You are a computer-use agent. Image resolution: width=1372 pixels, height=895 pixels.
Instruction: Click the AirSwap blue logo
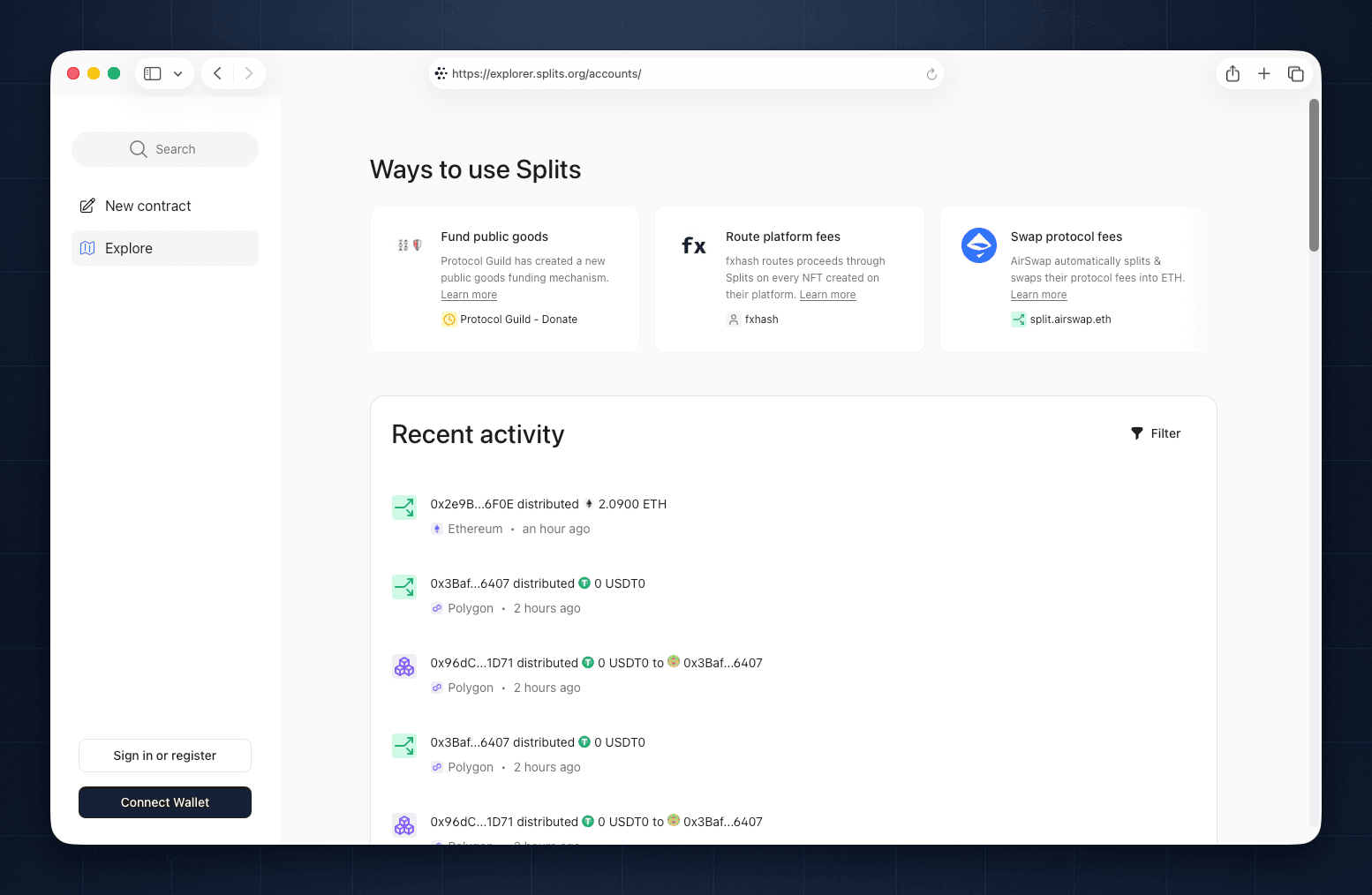pyautogui.click(x=979, y=245)
